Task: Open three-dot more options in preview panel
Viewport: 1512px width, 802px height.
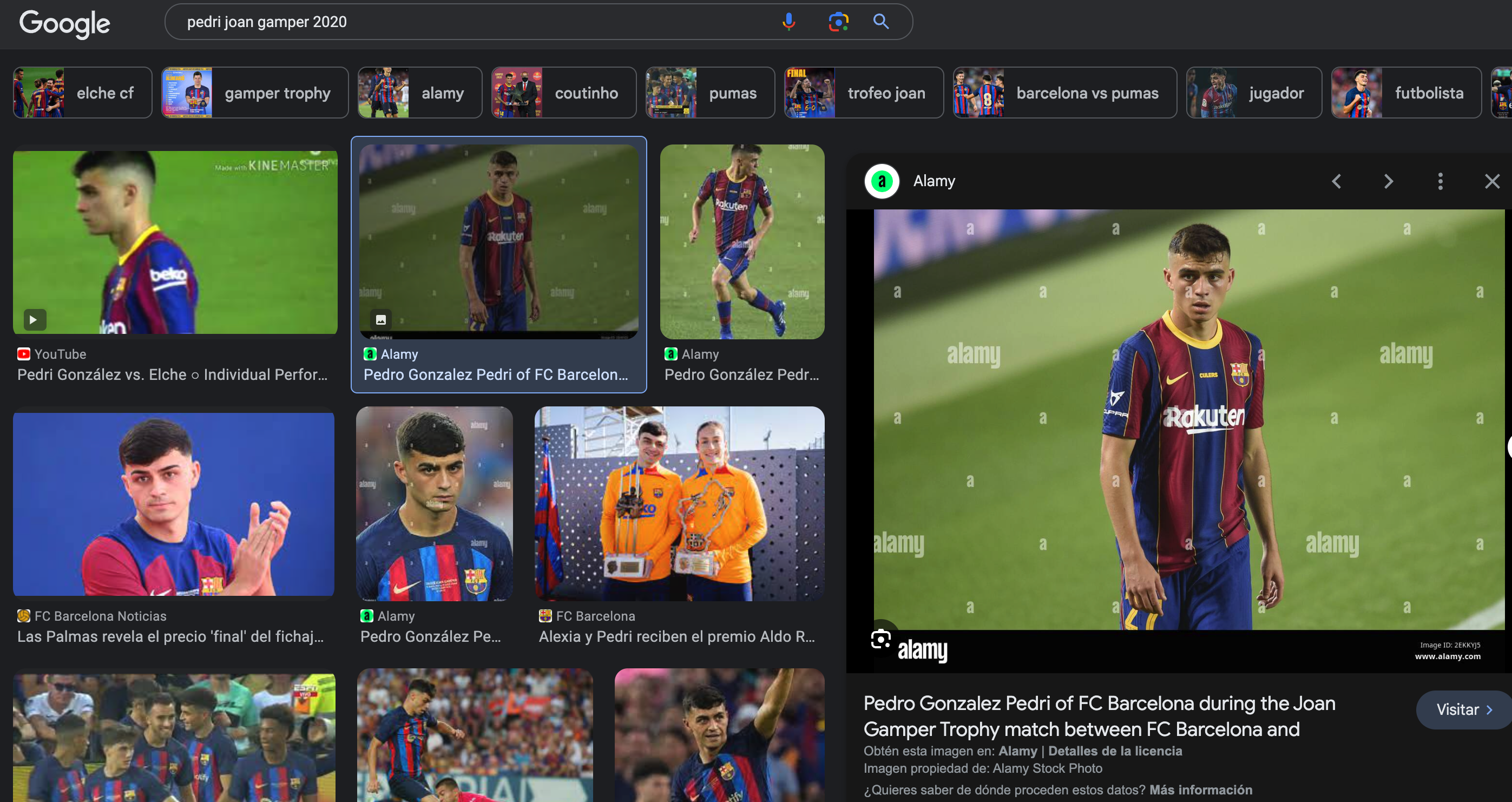Action: click(1440, 181)
